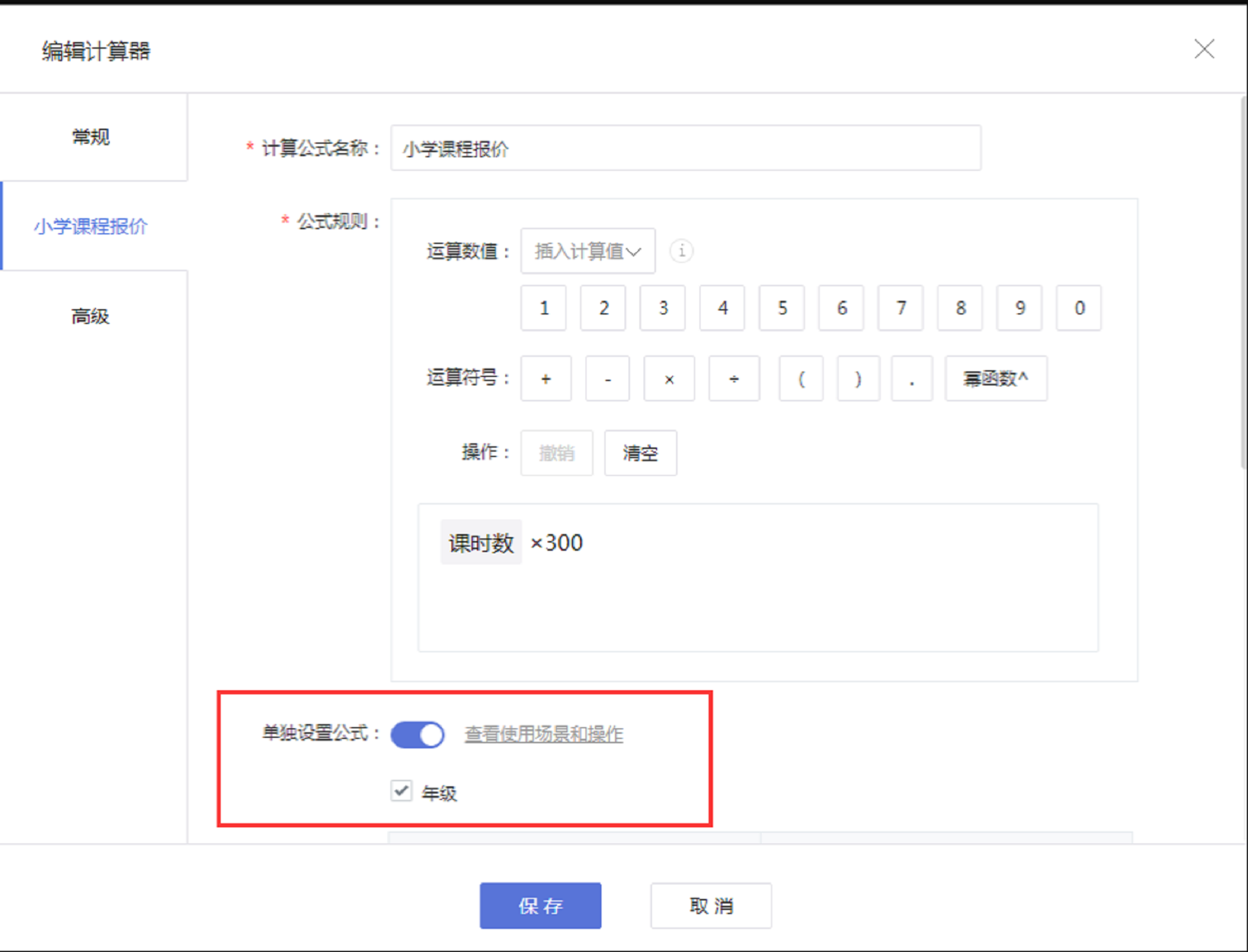
Task: Click the 取消 button
Action: [711, 905]
